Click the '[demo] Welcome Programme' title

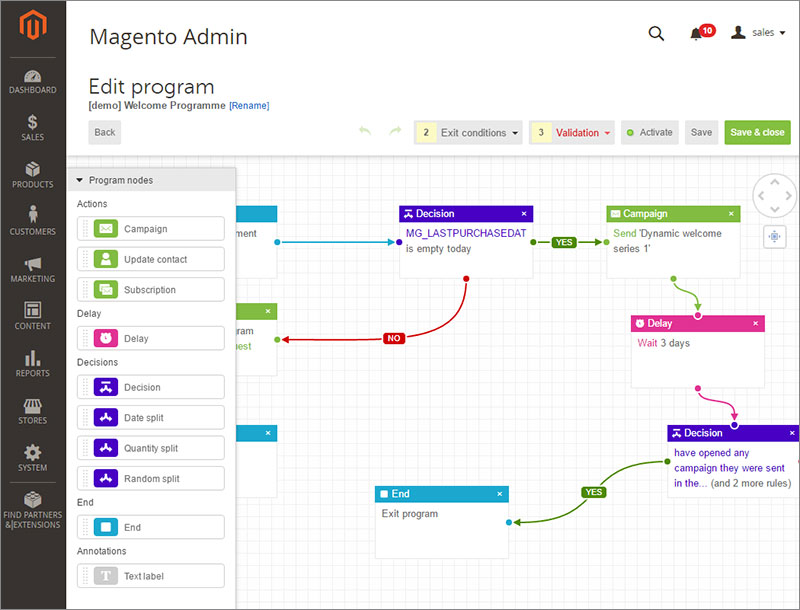click(157, 106)
